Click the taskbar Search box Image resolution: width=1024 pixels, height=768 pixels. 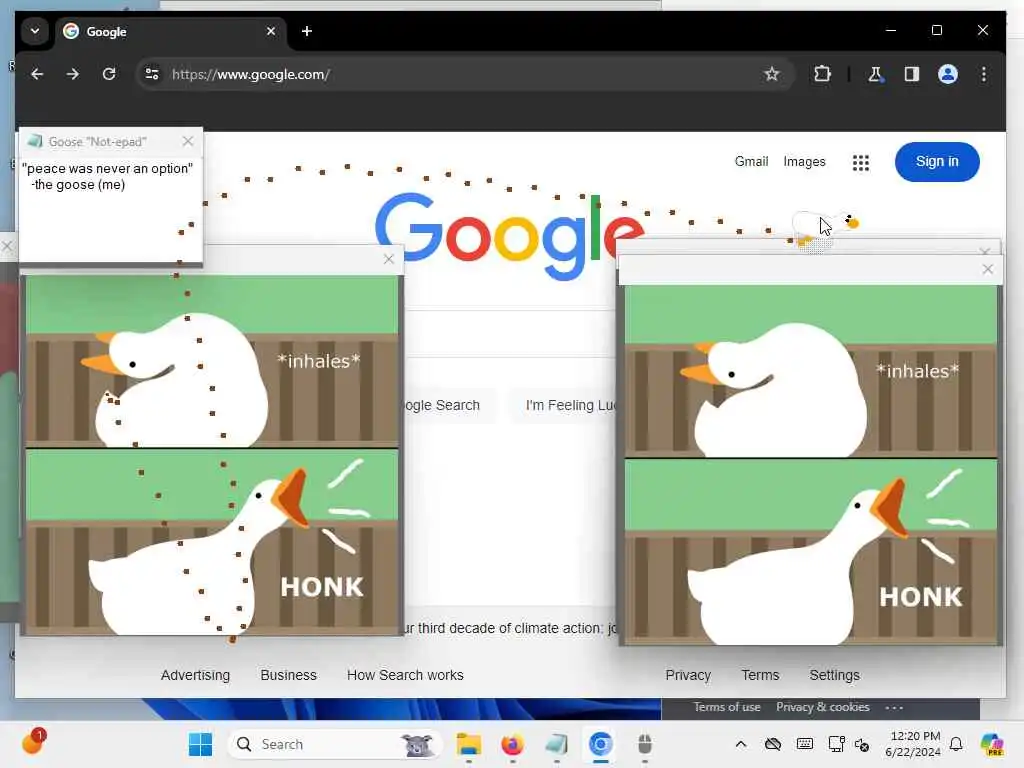(x=333, y=744)
